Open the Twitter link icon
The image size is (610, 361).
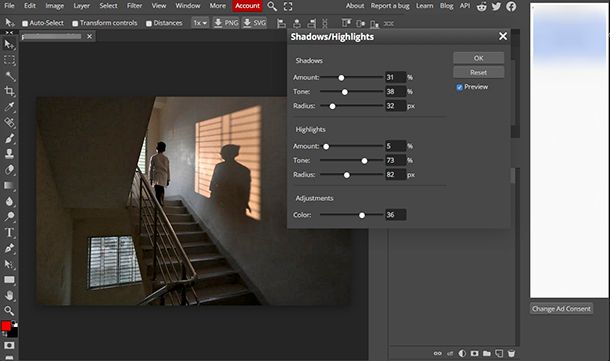click(x=496, y=6)
